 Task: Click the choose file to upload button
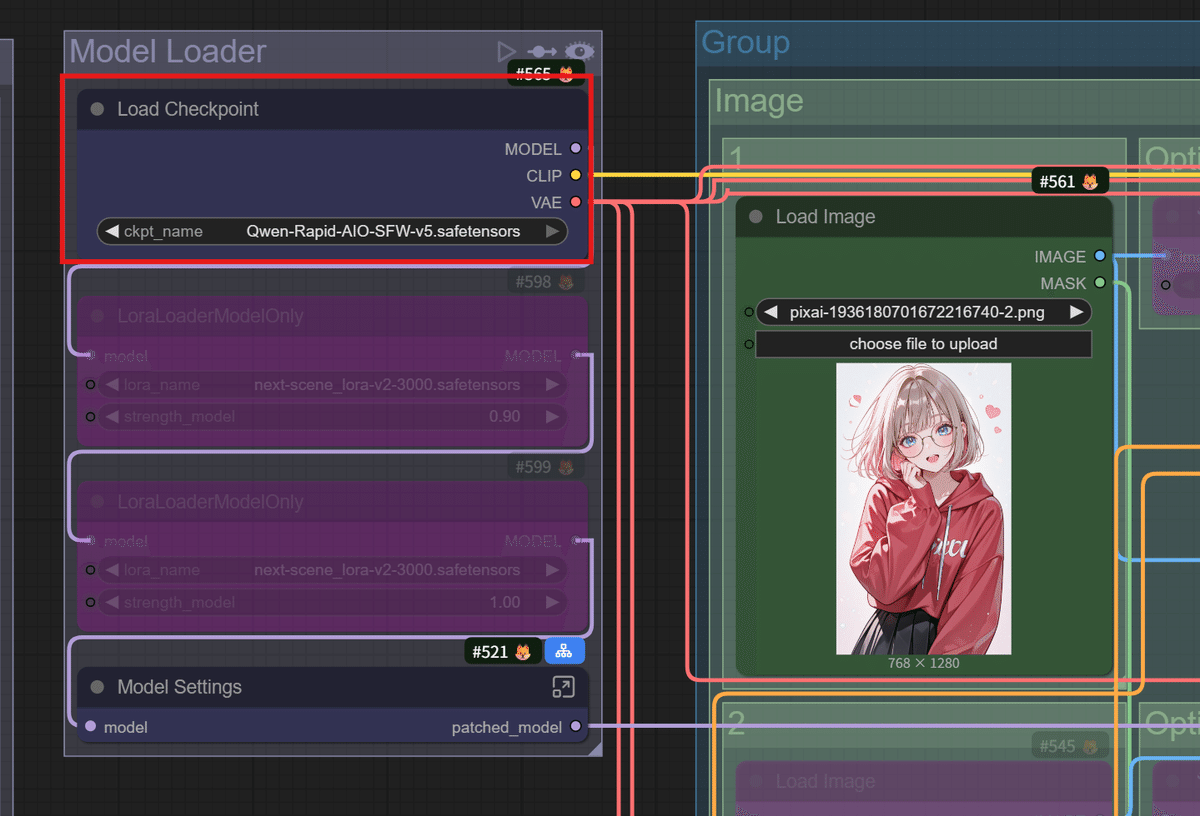point(923,344)
